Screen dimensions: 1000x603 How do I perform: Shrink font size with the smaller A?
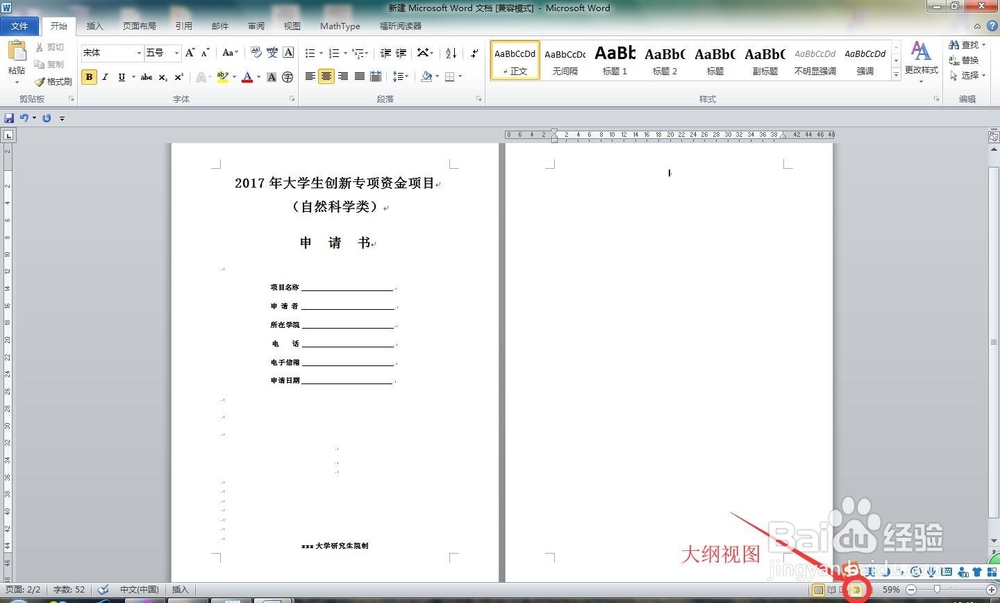click(205, 53)
